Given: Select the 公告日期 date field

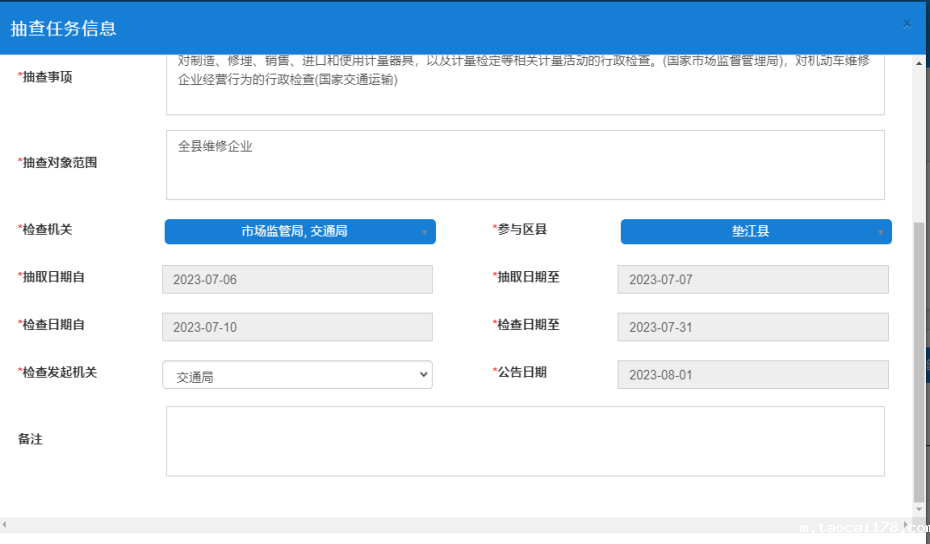Looking at the screenshot, I should [752, 375].
